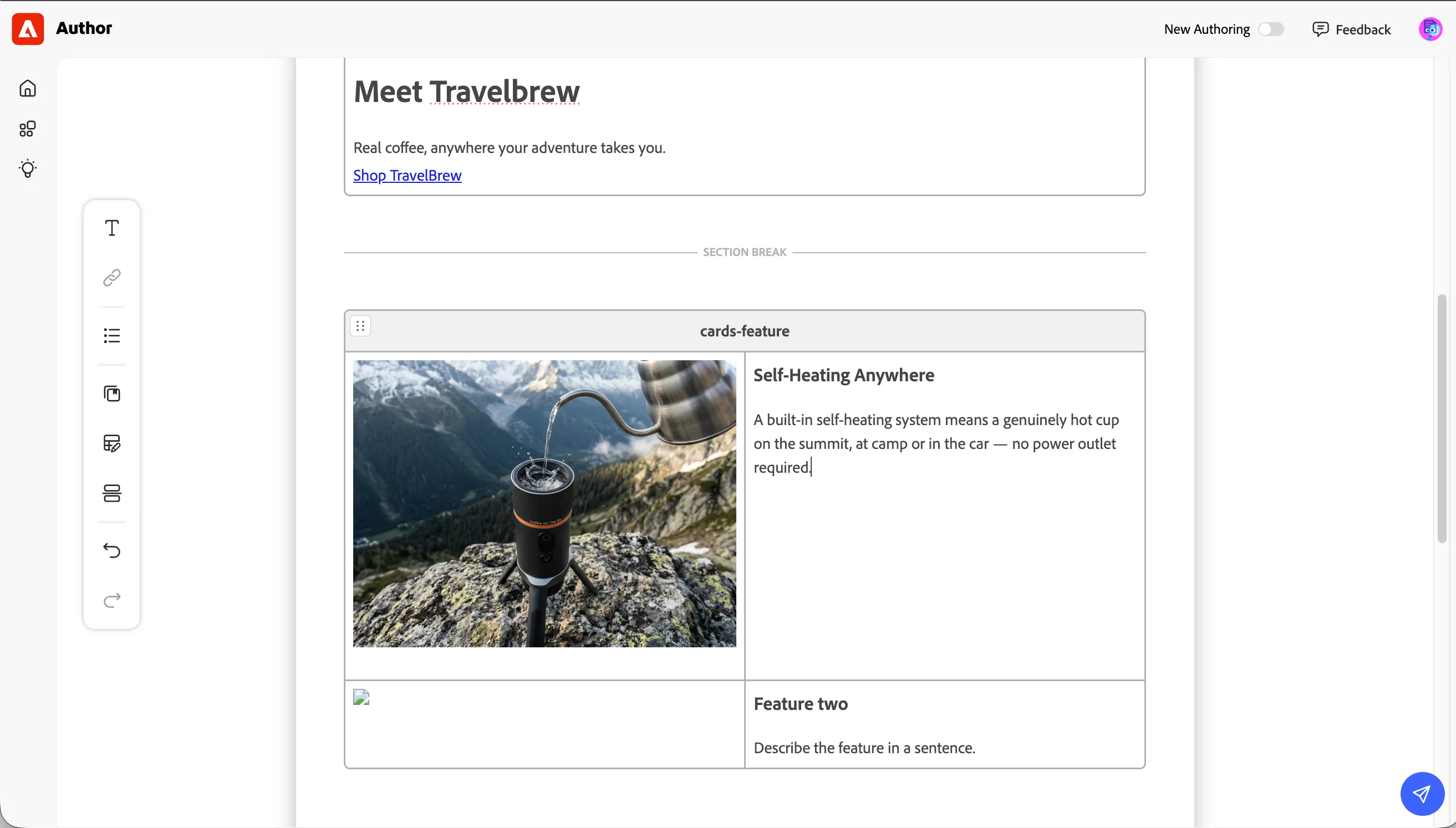The width and height of the screenshot is (1456, 828).
Task: Click the bulleted list icon
Action: coord(112,335)
